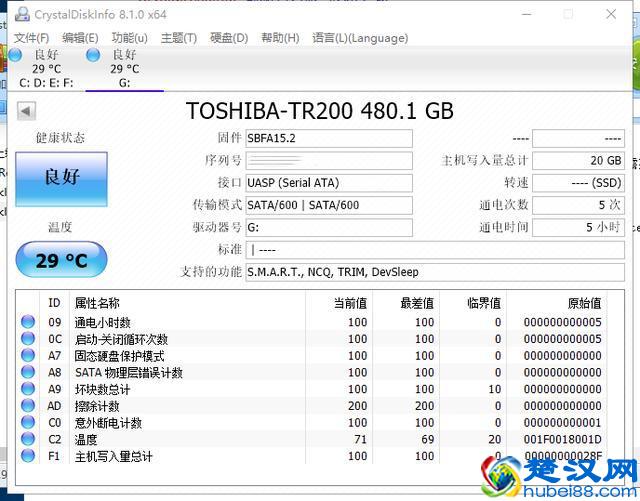Select the G: disk status icon
The height and width of the screenshot is (501, 640).
click(x=93, y=55)
